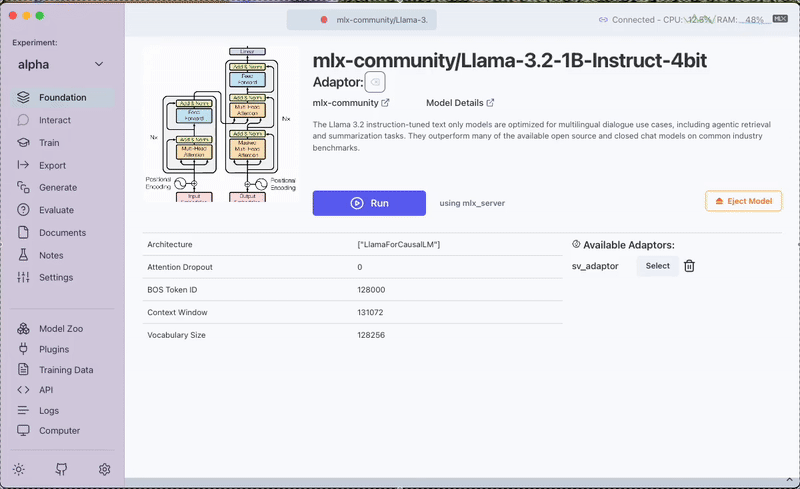This screenshot has height=489, width=800.
Task: Open the Interact chat section
Action: coord(54,120)
